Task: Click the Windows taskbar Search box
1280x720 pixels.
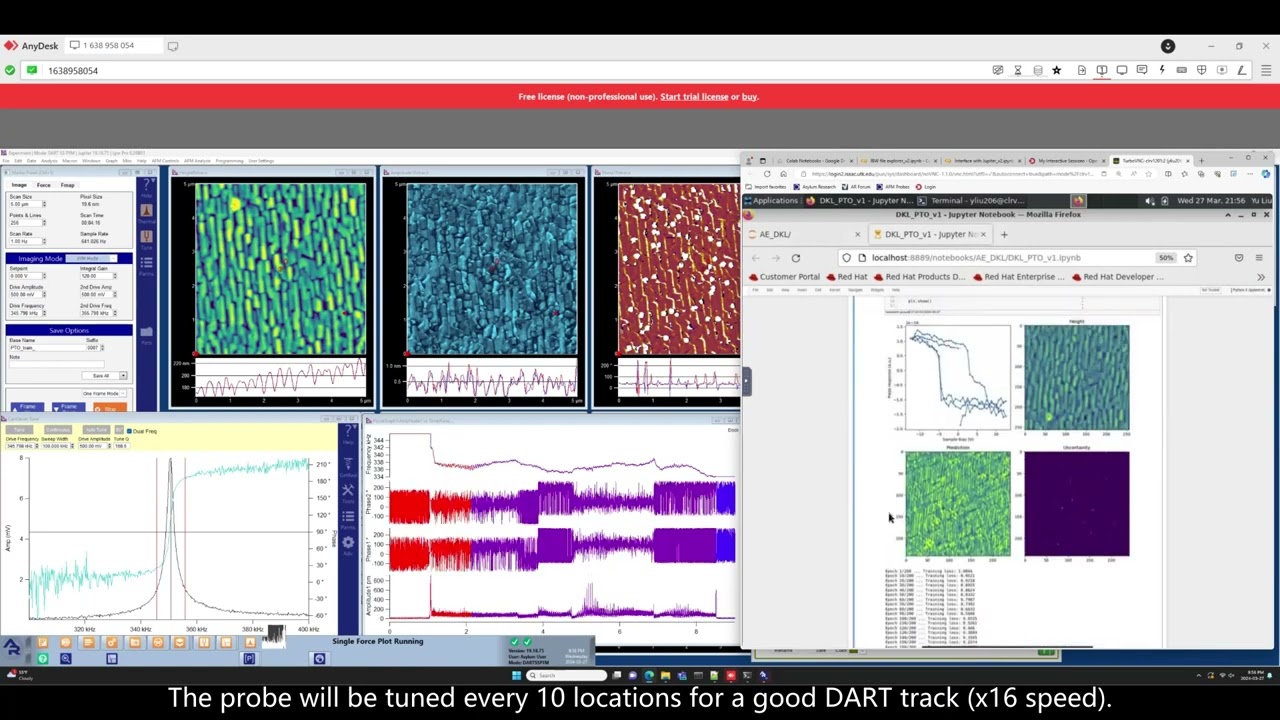Action: click(565, 676)
